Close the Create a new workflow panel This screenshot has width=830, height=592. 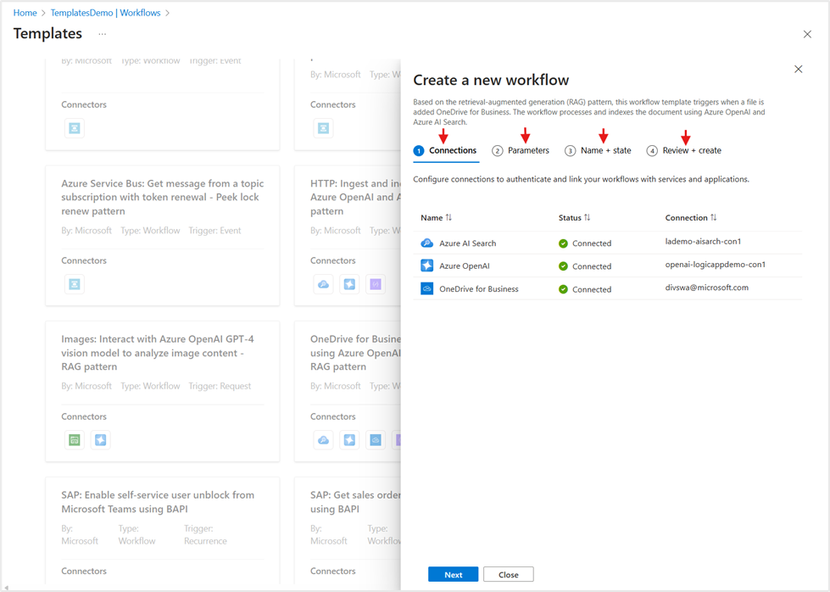pyautogui.click(x=798, y=69)
